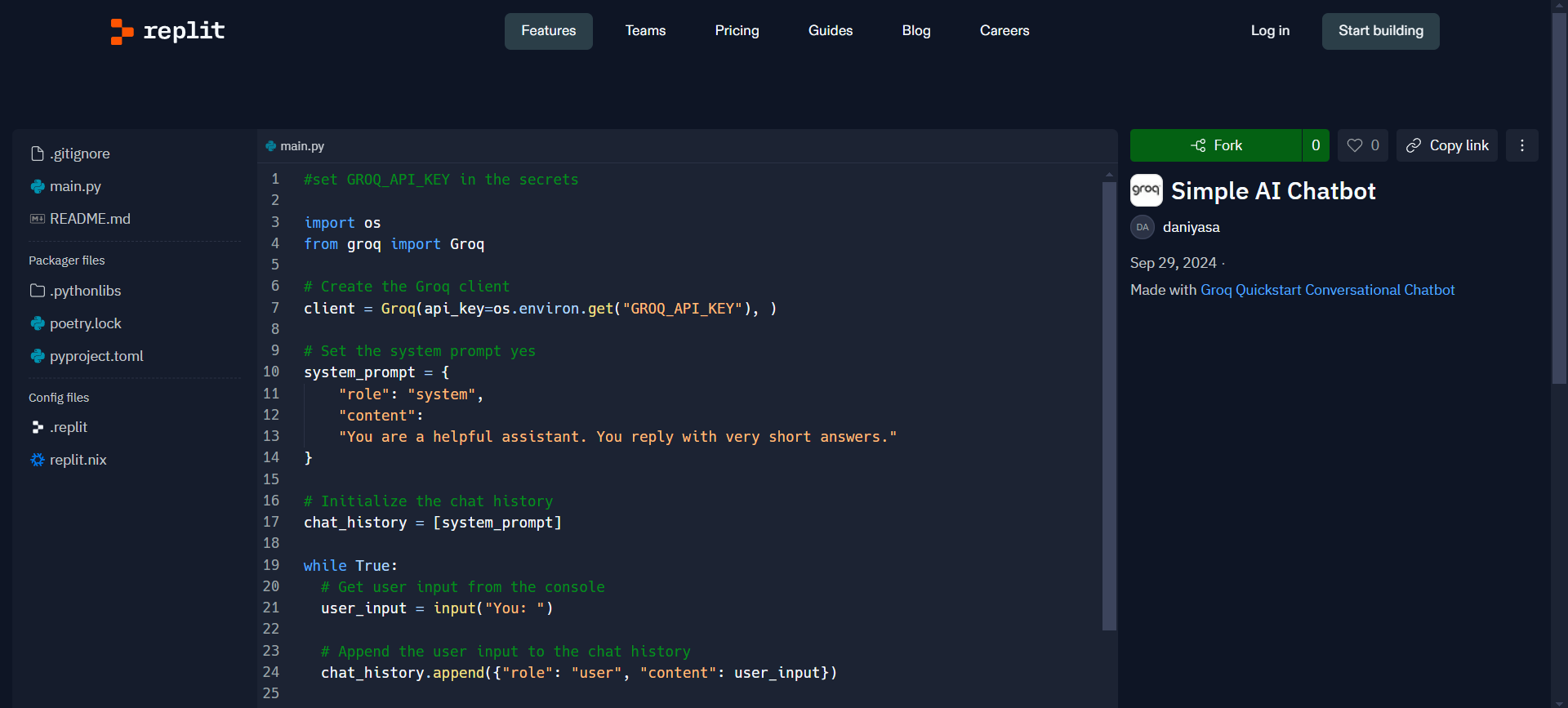Click the "# Create the Groq client" comment

(407, 287)
